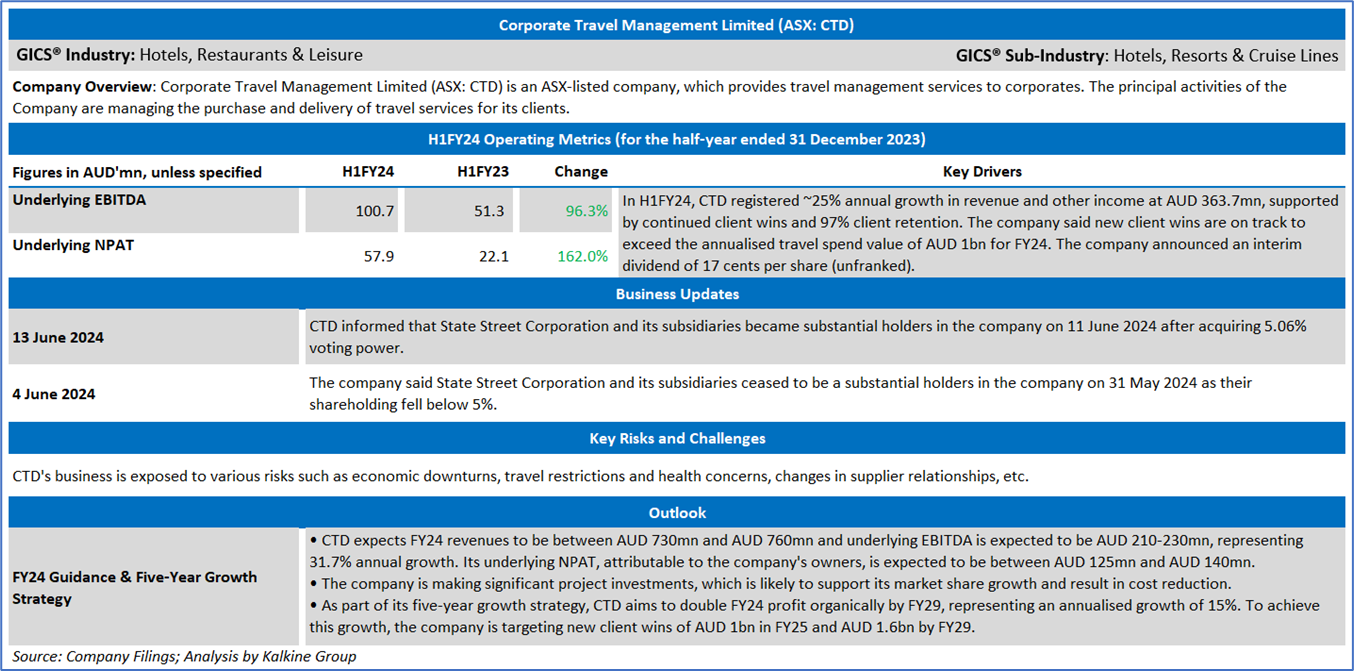The width and height of the screenshot is (1354, 671).
Task: Select 'GICS® Industry: Hotels, Restaurants & Leisure' text
Action: [190, 55]
